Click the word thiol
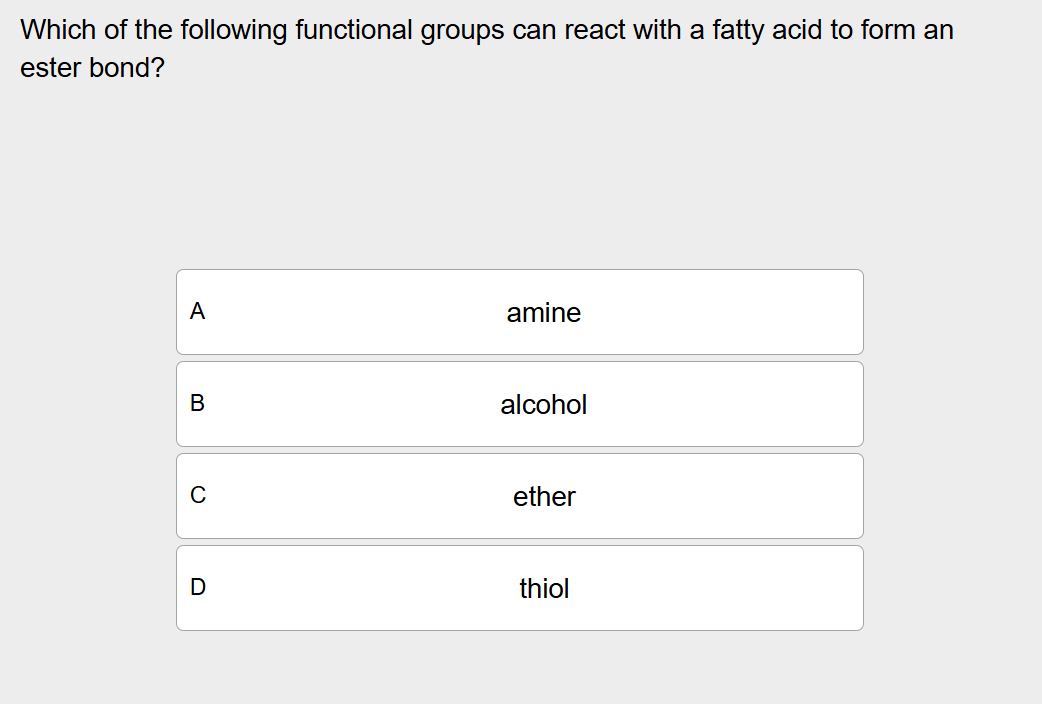The height and width of the screenshot is (704, 1042). pyautogui.click(x=544, y=589)
